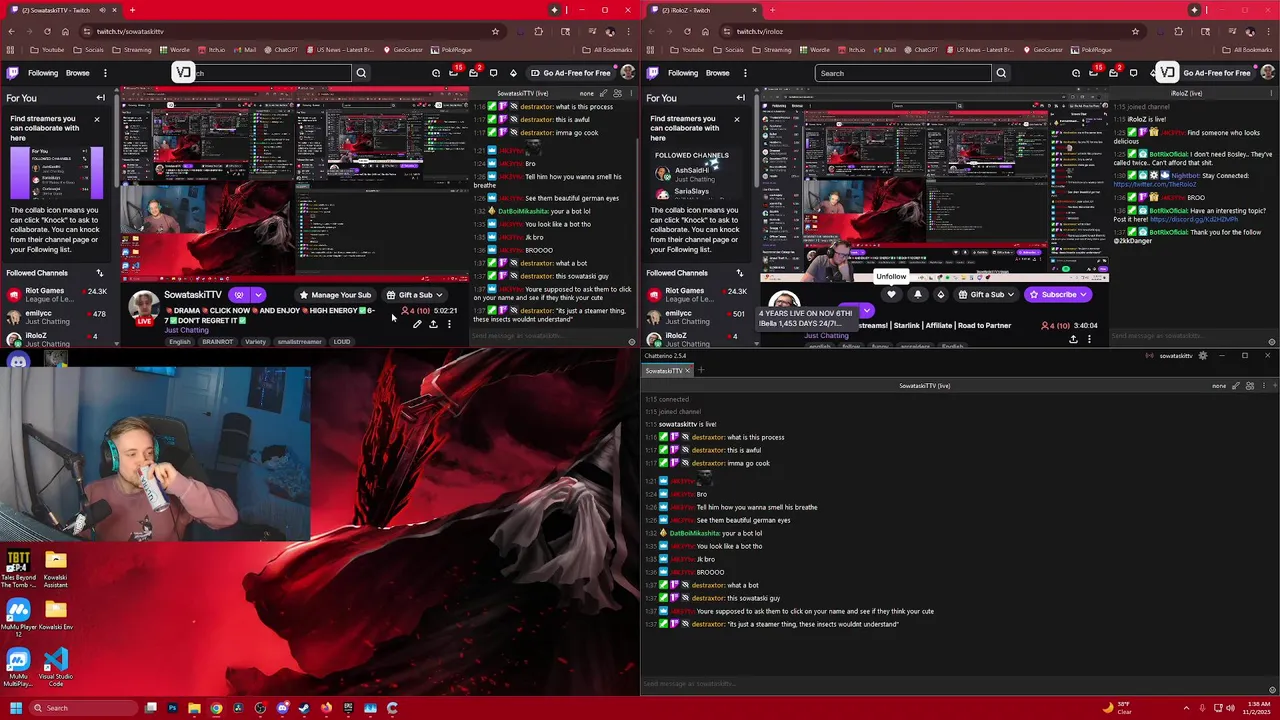The image size is (1280, 720).
Task: Open Browse tab in left Twitch window
Action: tap(77, 73)
